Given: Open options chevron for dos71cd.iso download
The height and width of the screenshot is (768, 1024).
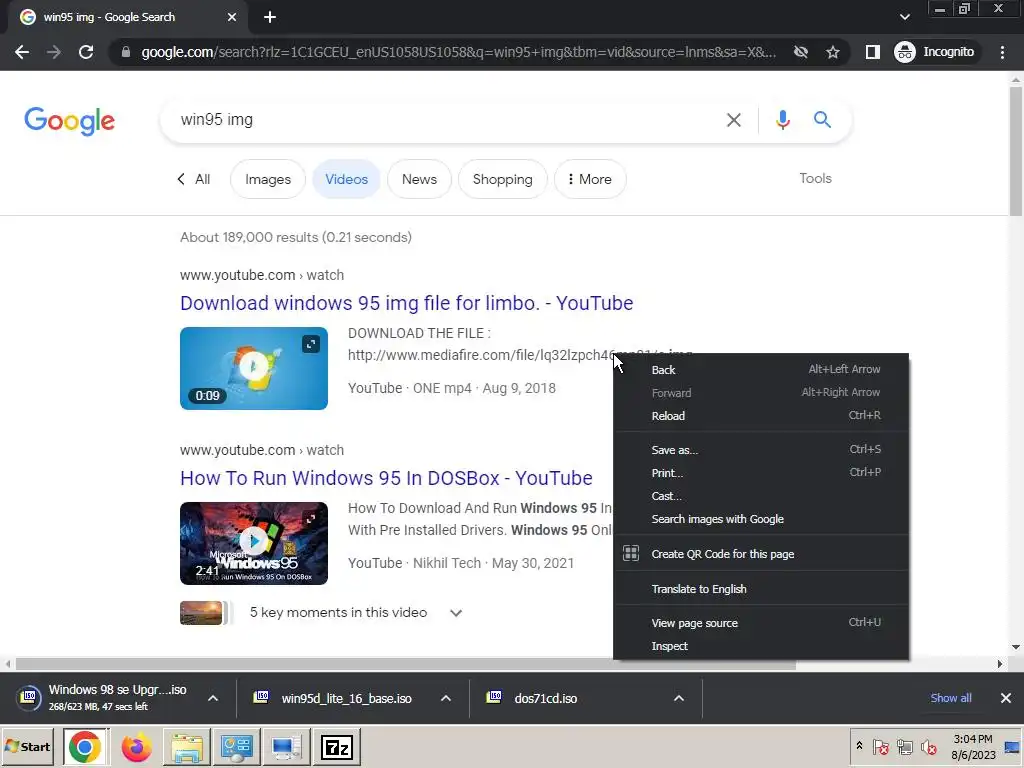Looking at the screenshot, I should (679, 698).
